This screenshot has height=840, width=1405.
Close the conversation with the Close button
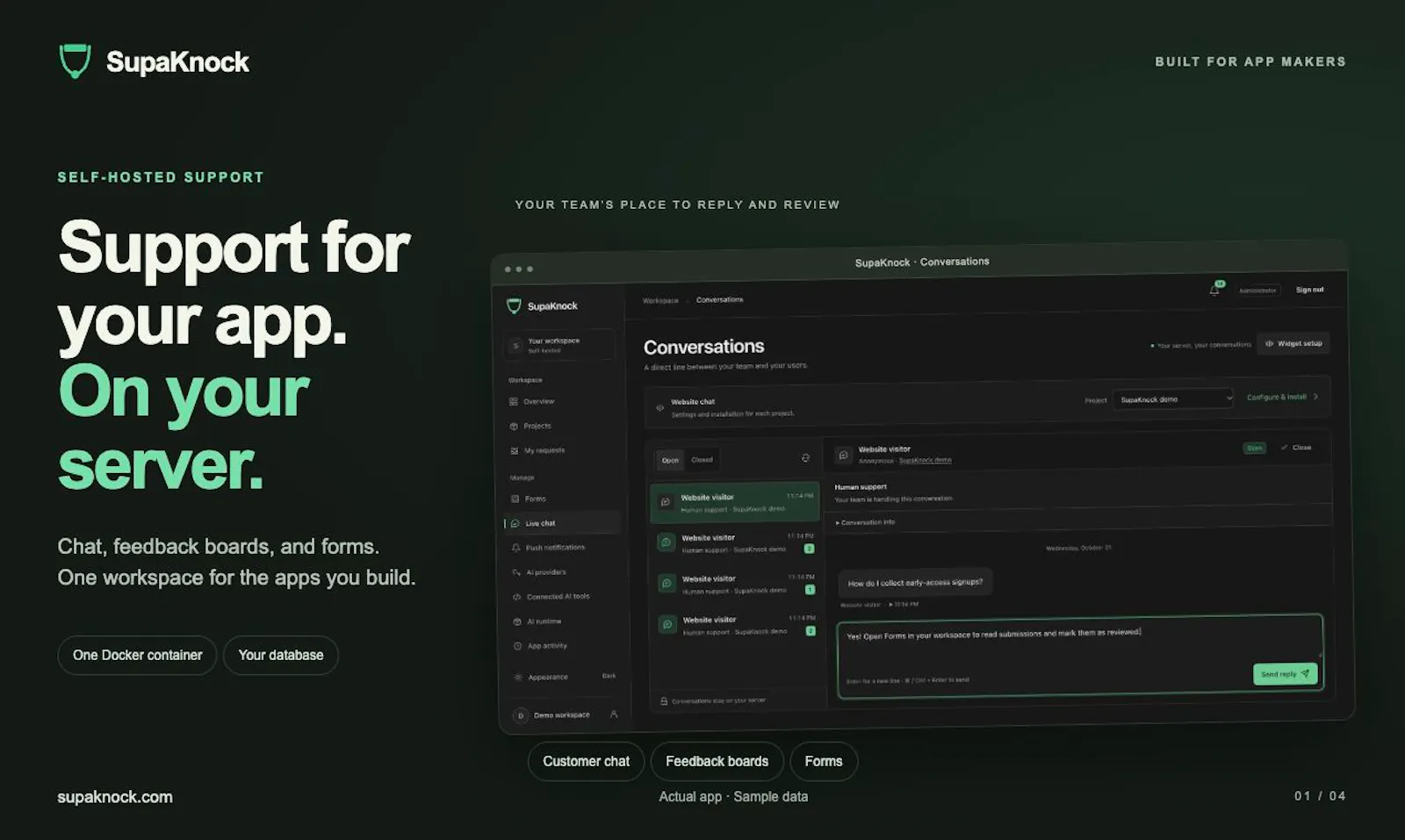[x=1296, y=448]
